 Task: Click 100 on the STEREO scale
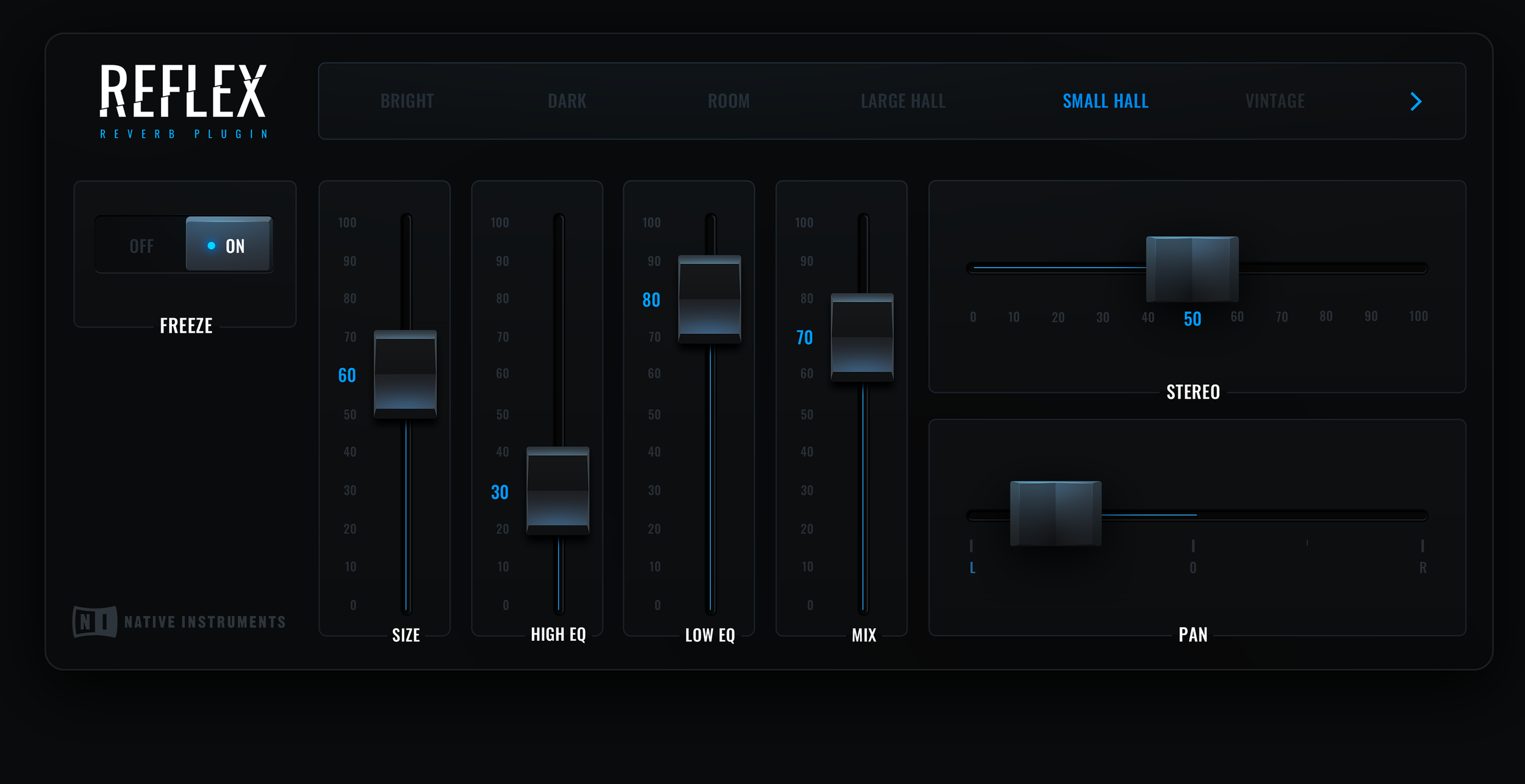click(1418, 316)
